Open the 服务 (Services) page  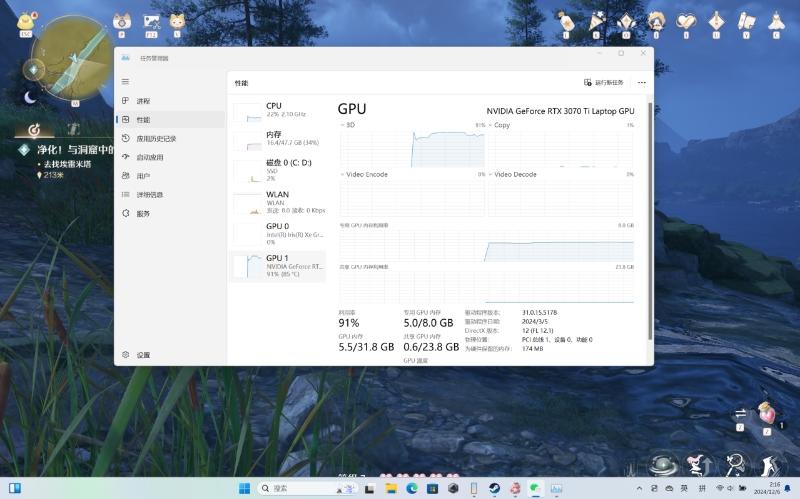[x=170, y=214]
